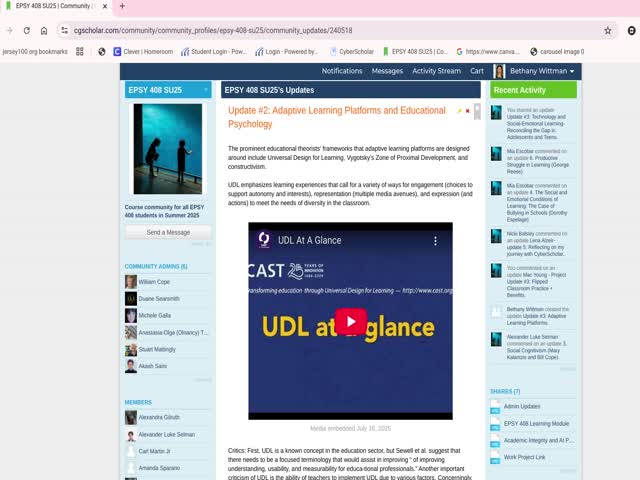Click the red delete icon on Update #2
The image size is (640, 480).
click(468, 111)
